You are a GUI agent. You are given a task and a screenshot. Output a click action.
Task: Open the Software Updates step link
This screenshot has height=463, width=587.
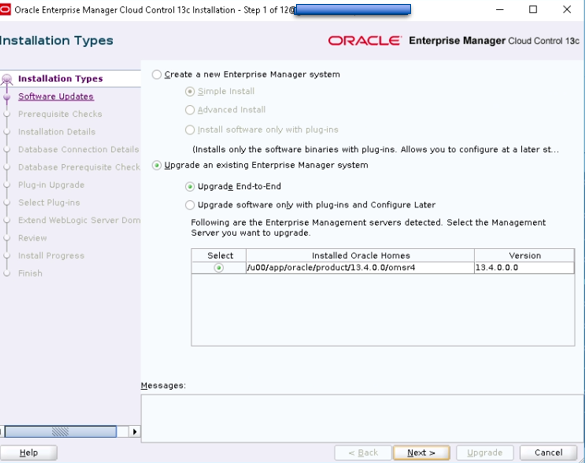coord(56,97)
